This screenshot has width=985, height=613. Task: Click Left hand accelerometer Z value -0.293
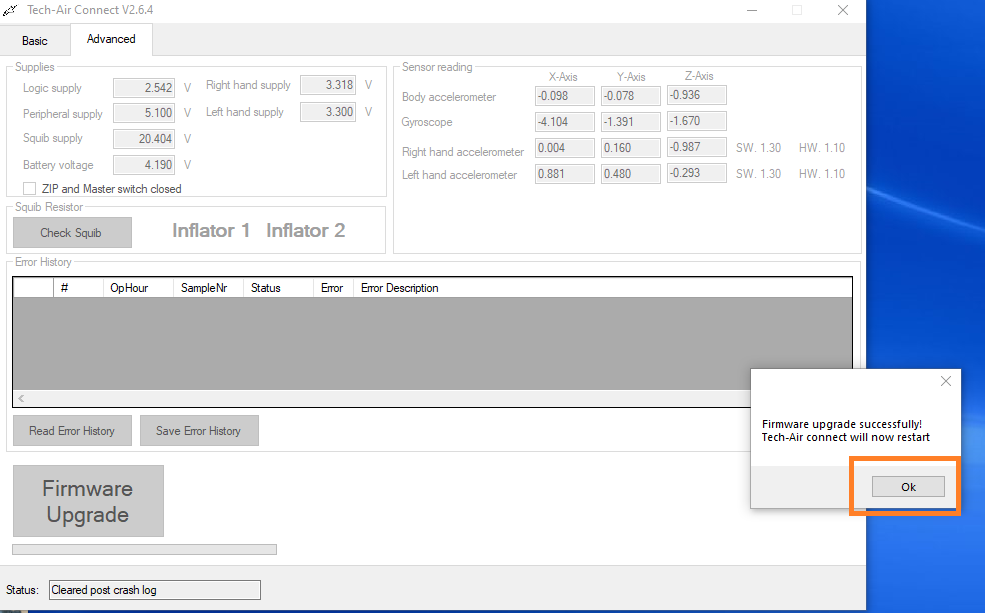click(x=697, y=173)
